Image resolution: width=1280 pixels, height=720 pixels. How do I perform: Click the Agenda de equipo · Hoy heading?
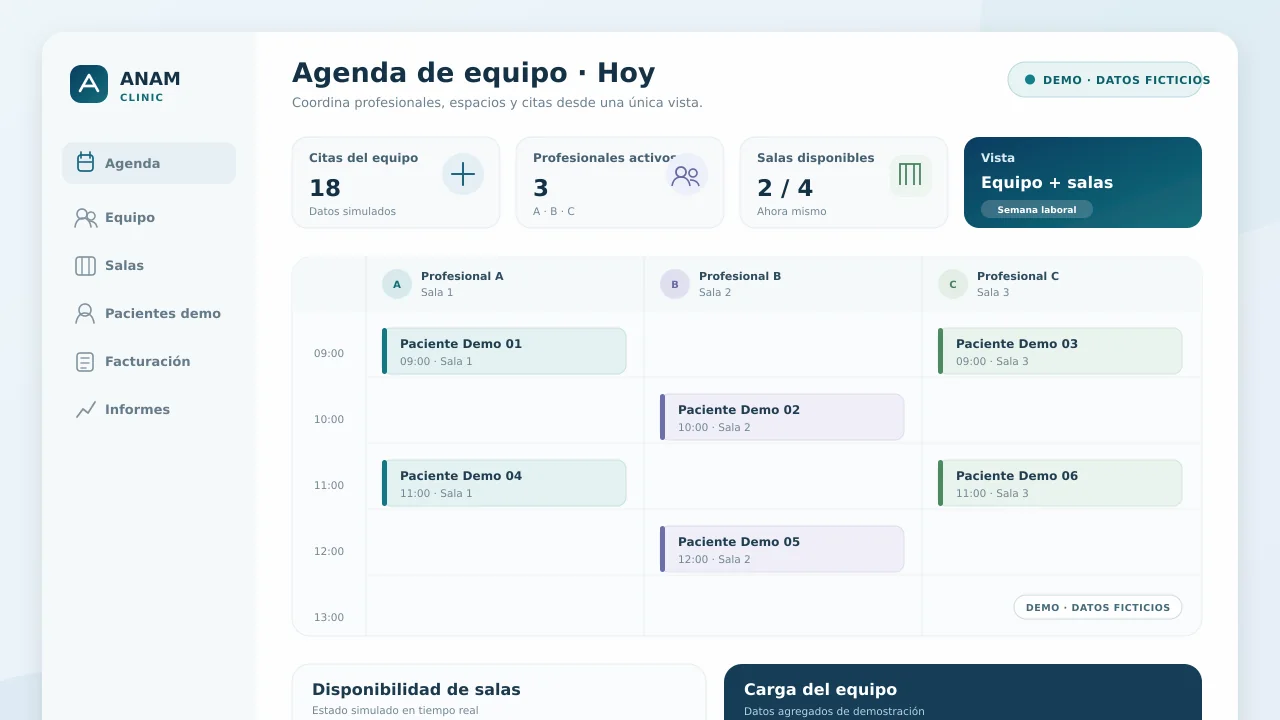(x=474, y=73)
